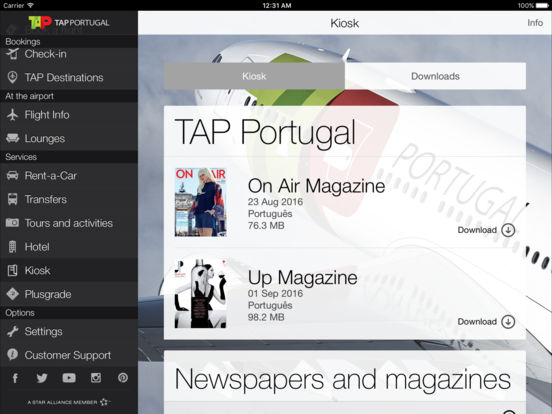Click the 23 Aug 2016 date
The width and height of the screenshot is (552, 414).
pos(275,202)
